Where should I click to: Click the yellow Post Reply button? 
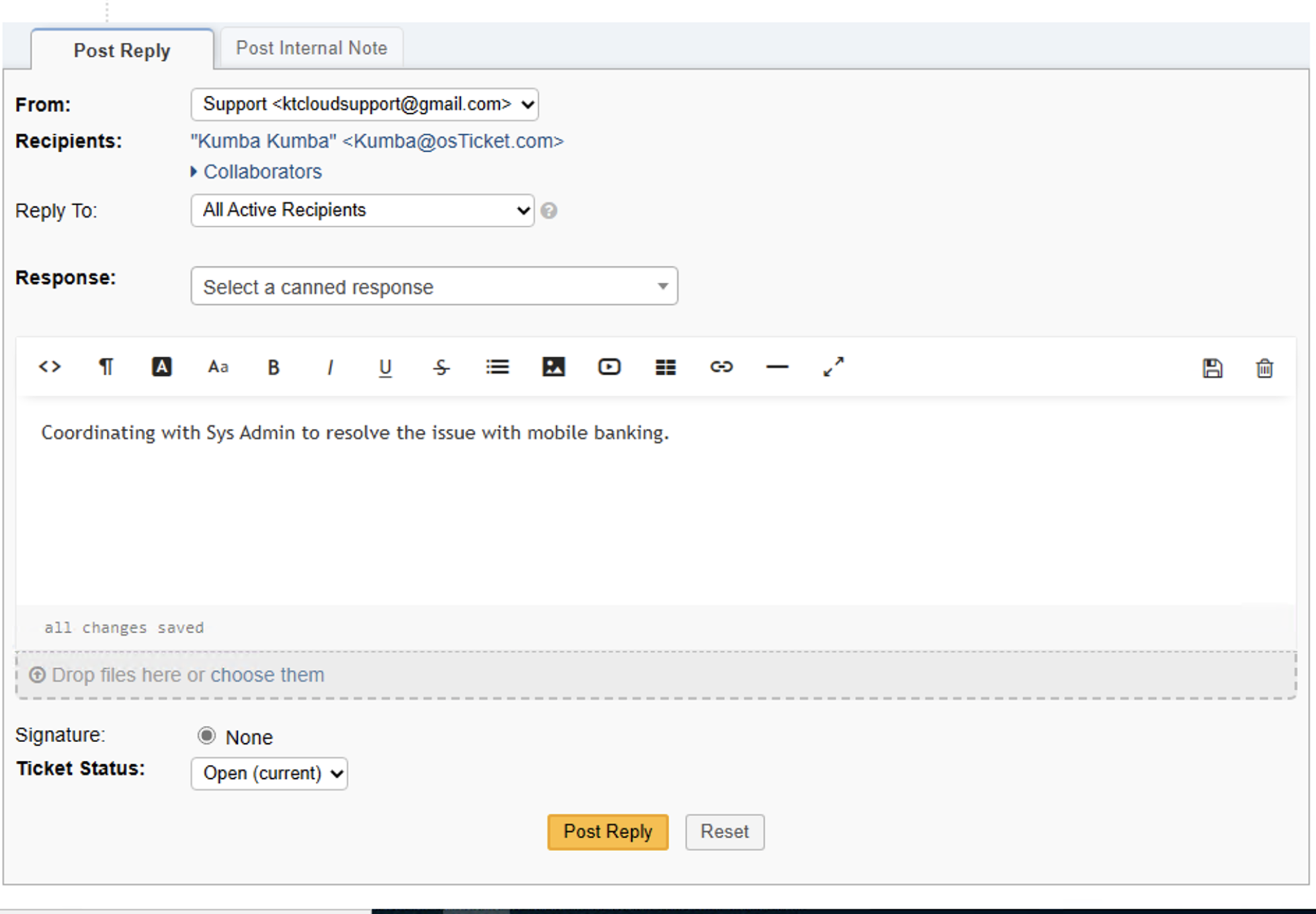[608, 832]
